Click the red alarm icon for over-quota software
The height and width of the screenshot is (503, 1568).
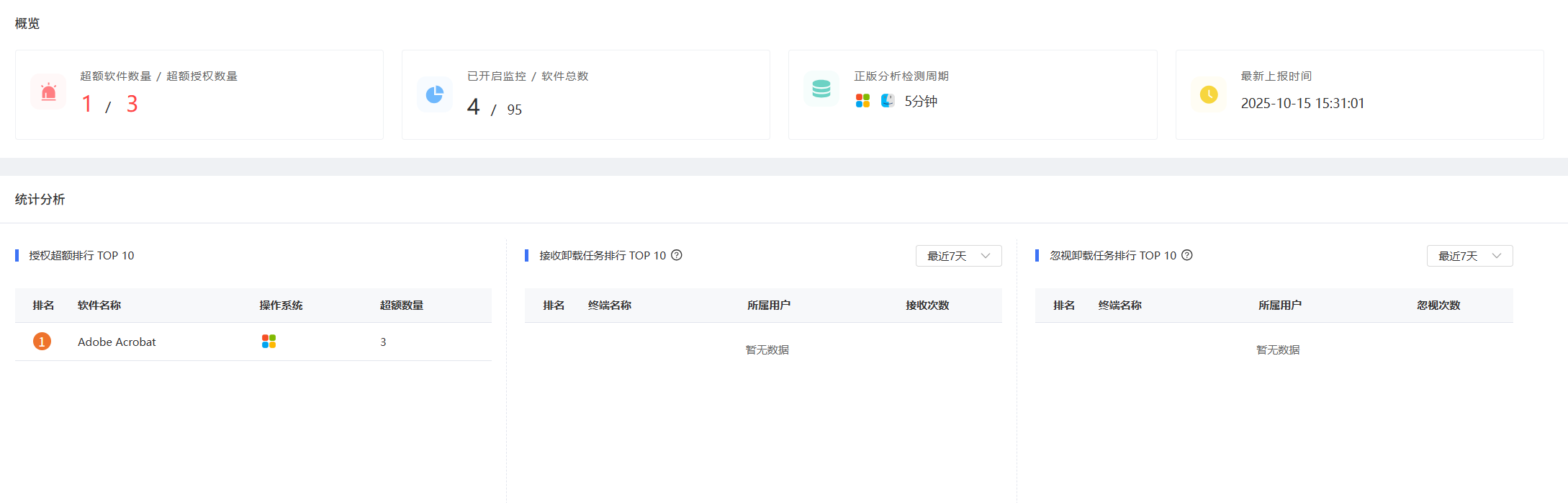48,92
